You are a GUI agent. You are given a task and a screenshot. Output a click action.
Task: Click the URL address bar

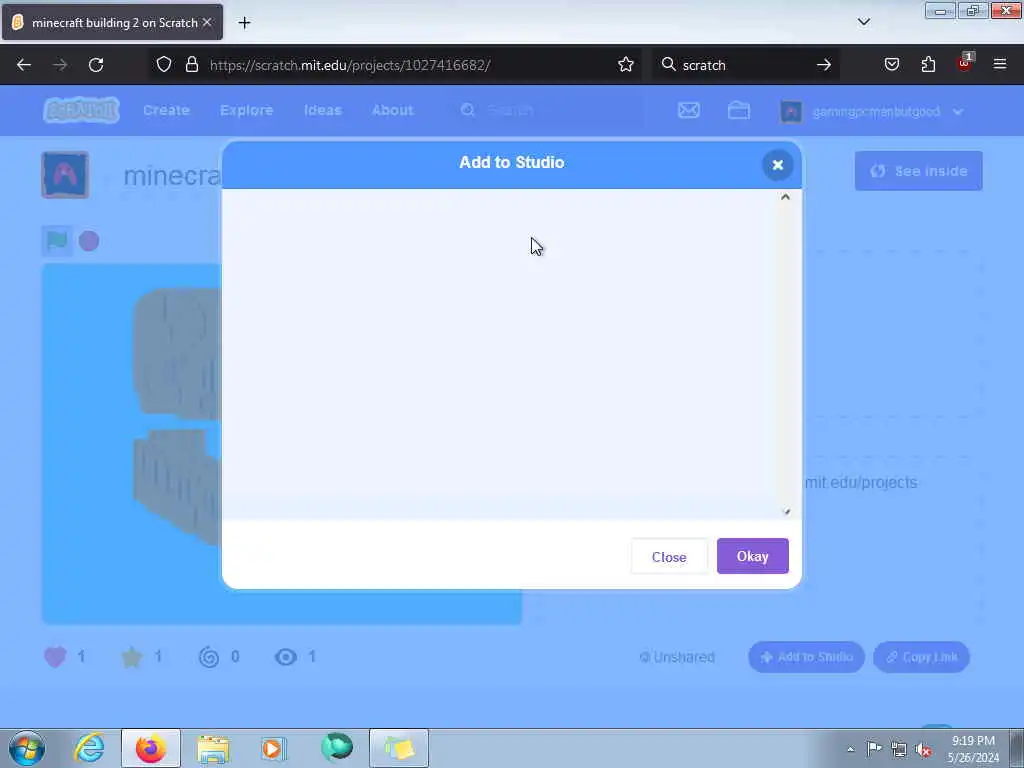(395, 65)
